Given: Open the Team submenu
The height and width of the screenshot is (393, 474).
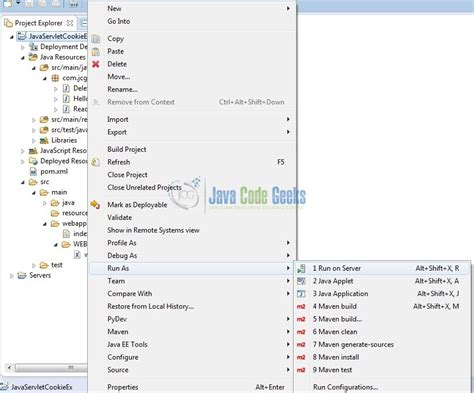Looking at the screenshot, I should [x=192, y=281].
